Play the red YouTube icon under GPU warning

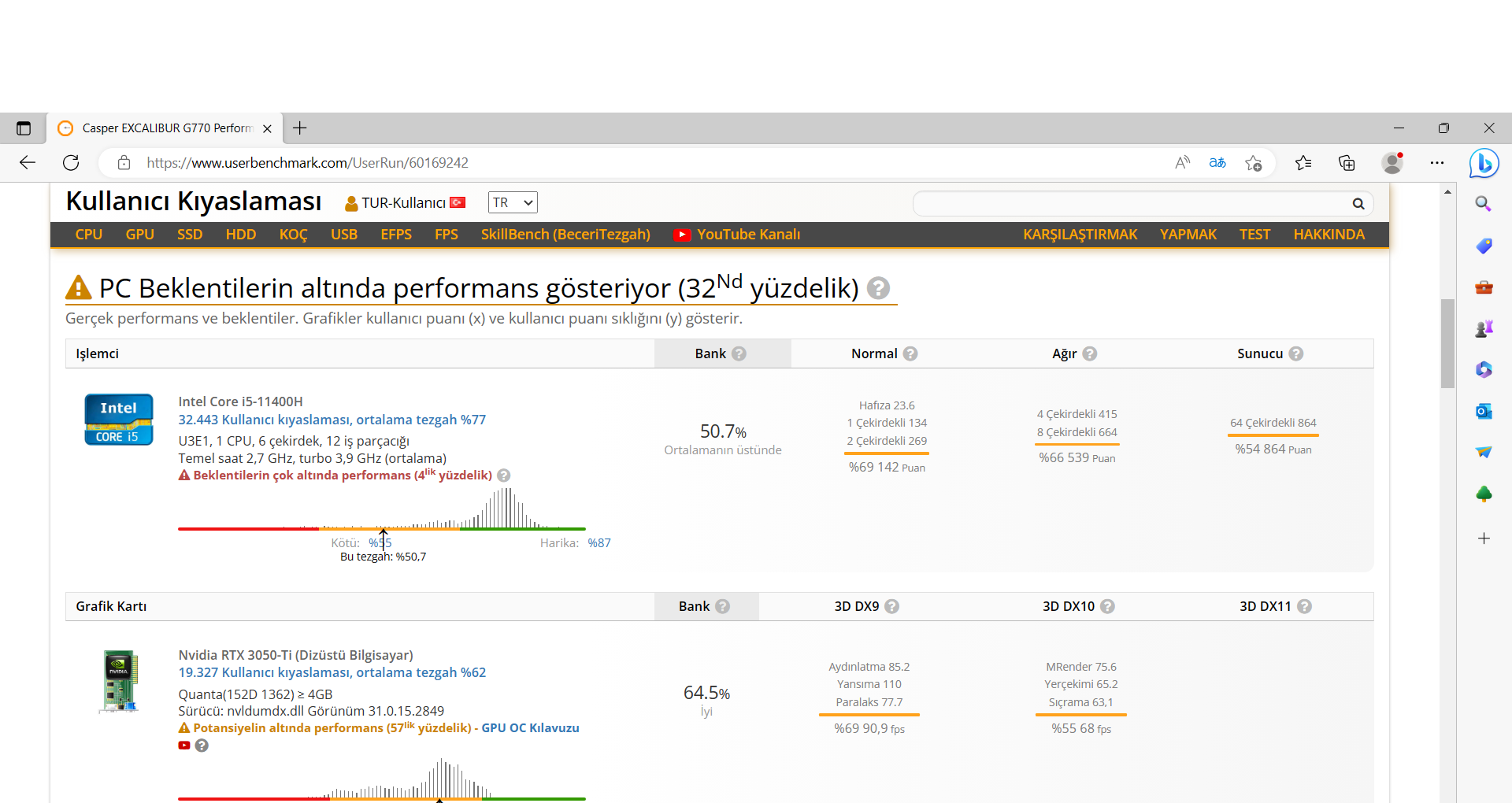point(184,746)
